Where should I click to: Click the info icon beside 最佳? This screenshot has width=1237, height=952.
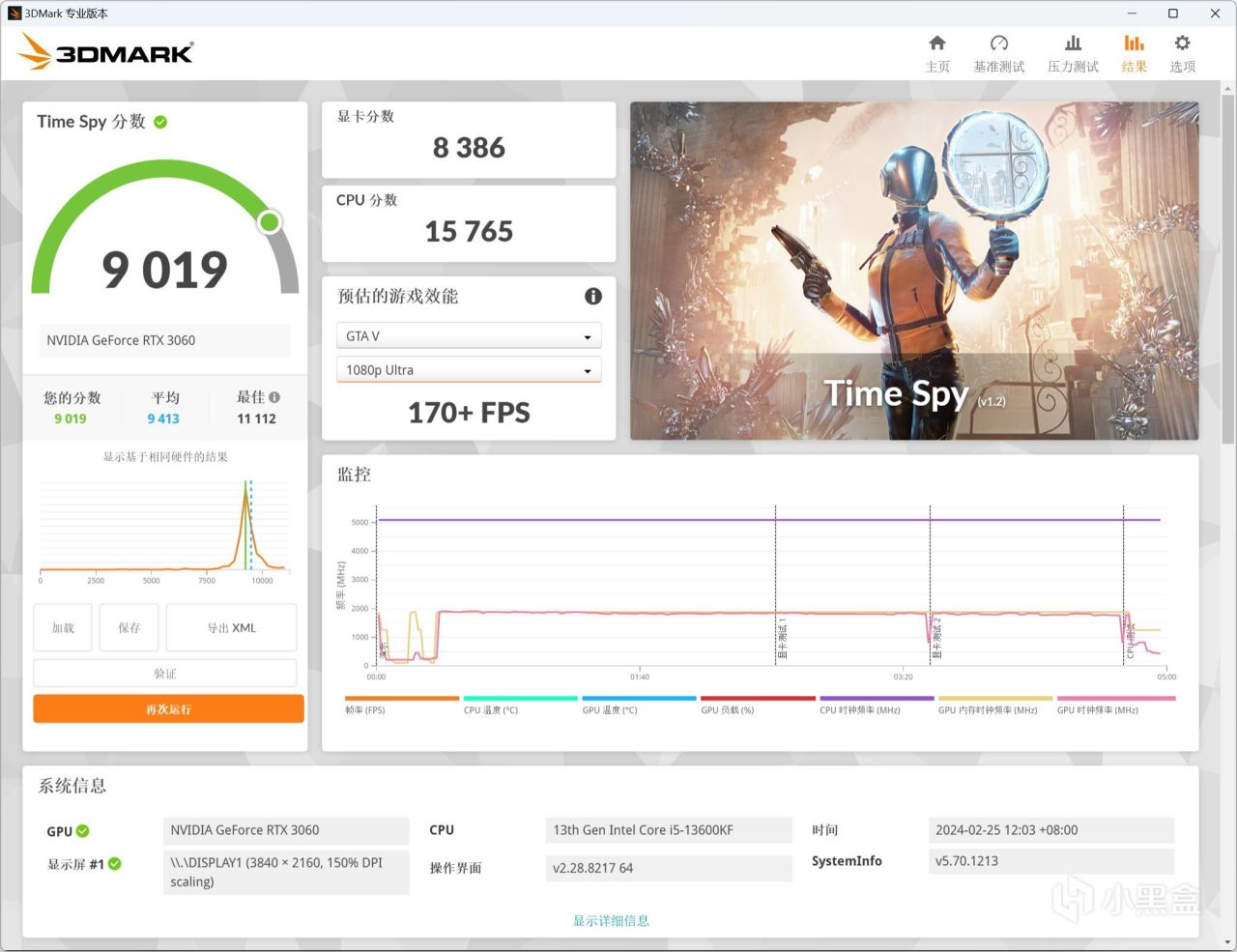pos(274,397)
